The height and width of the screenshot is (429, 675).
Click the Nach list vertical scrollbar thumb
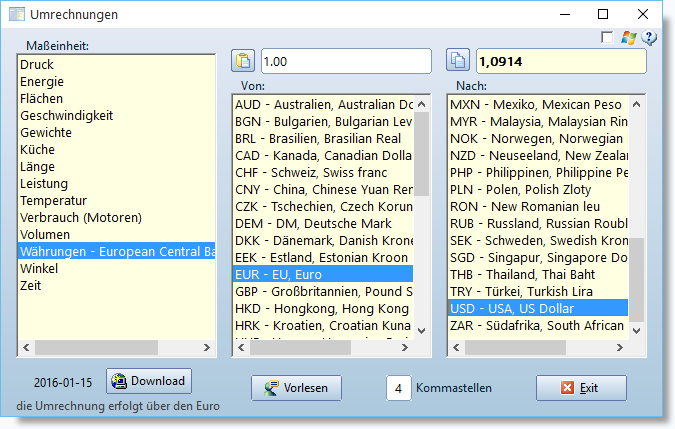[x=636, y=280]
